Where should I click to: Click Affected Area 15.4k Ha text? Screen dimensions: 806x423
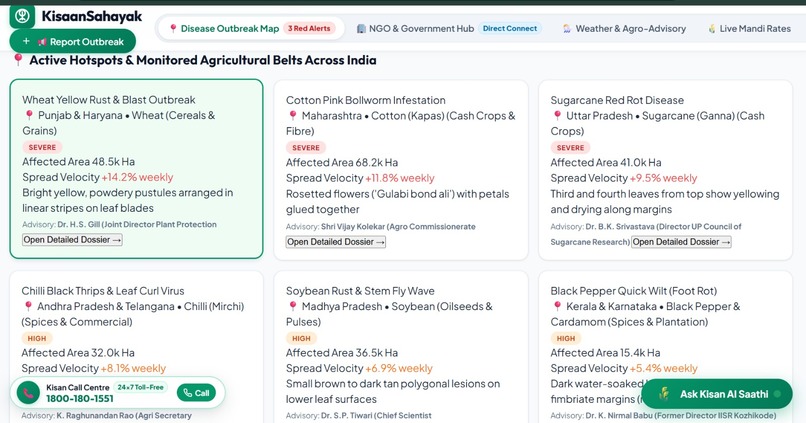click(606, 353)
